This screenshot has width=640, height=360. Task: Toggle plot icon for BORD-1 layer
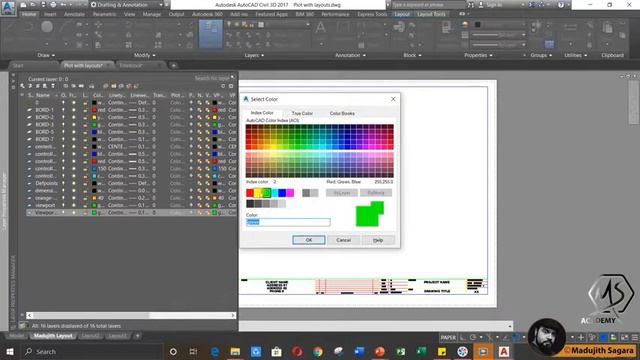(x=191, y=110)
